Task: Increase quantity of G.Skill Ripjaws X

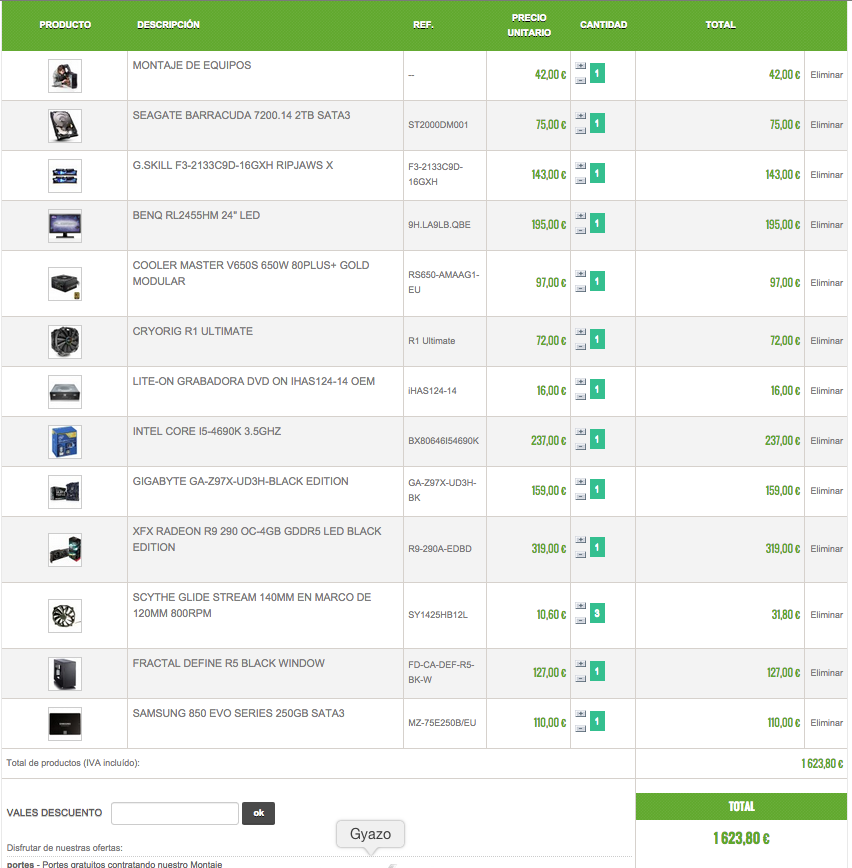Action: point(580,166)
